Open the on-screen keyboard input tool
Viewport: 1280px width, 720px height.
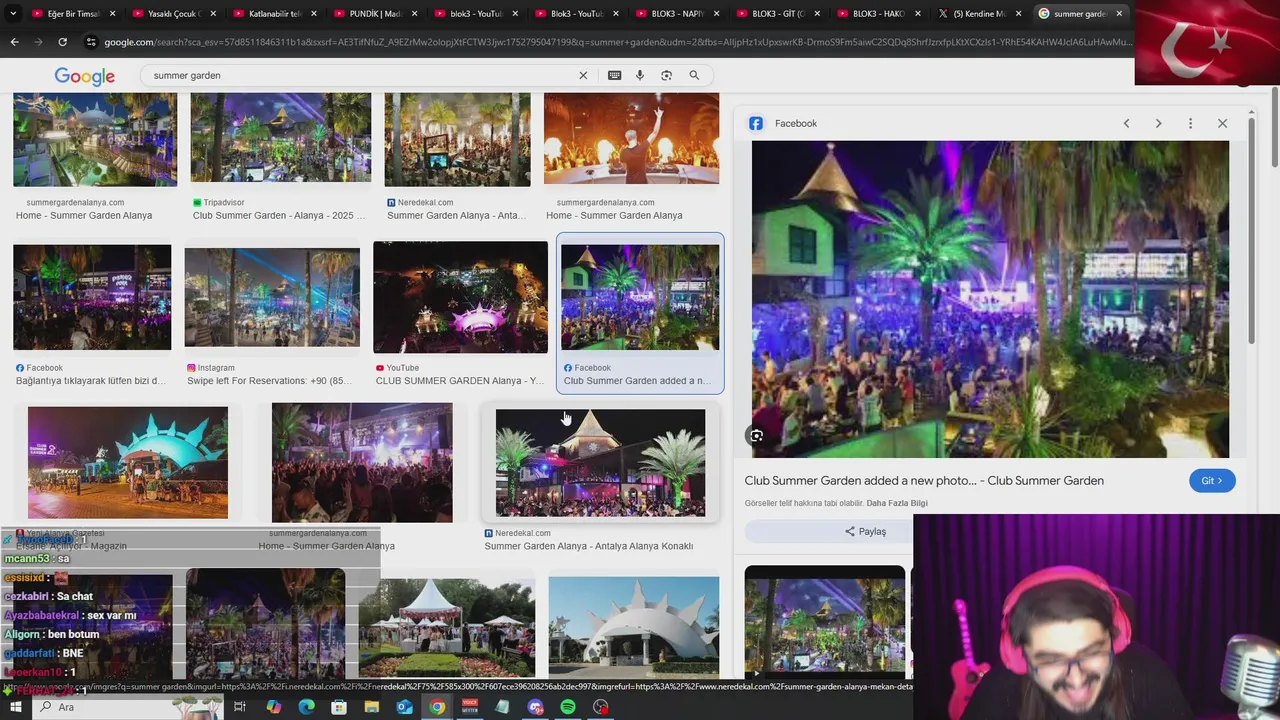tap(614, 75)
